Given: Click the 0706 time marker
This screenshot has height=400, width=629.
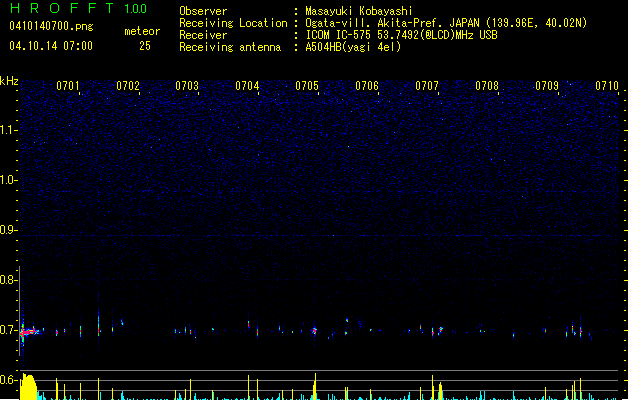Looking at the screenshot, I should (367, 86).
